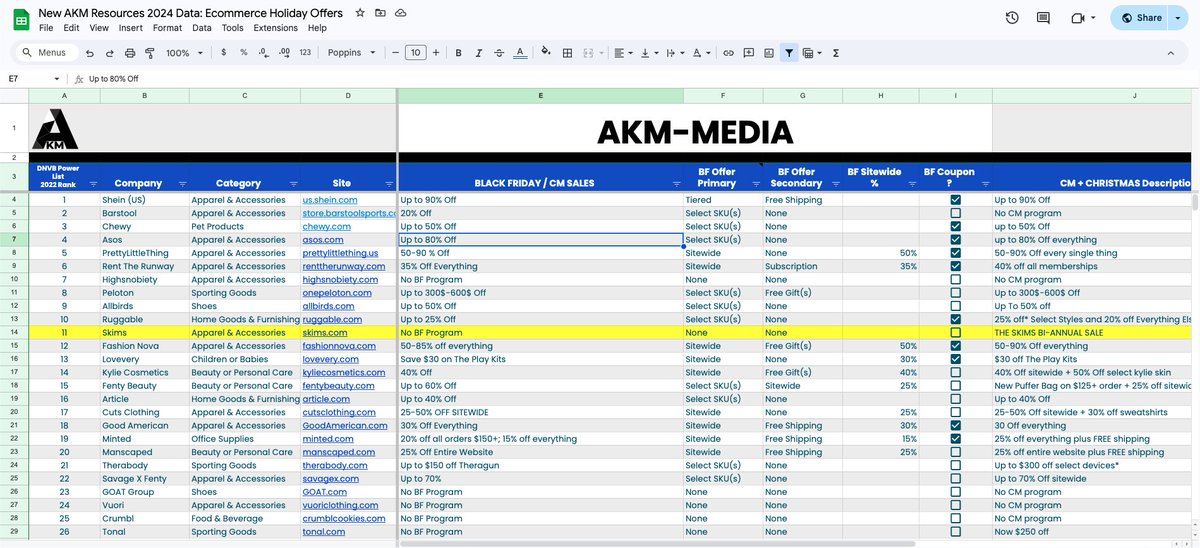View cloud document status icon
The width and height of the screenshot is (1200, 548).
tap(401, 13)
